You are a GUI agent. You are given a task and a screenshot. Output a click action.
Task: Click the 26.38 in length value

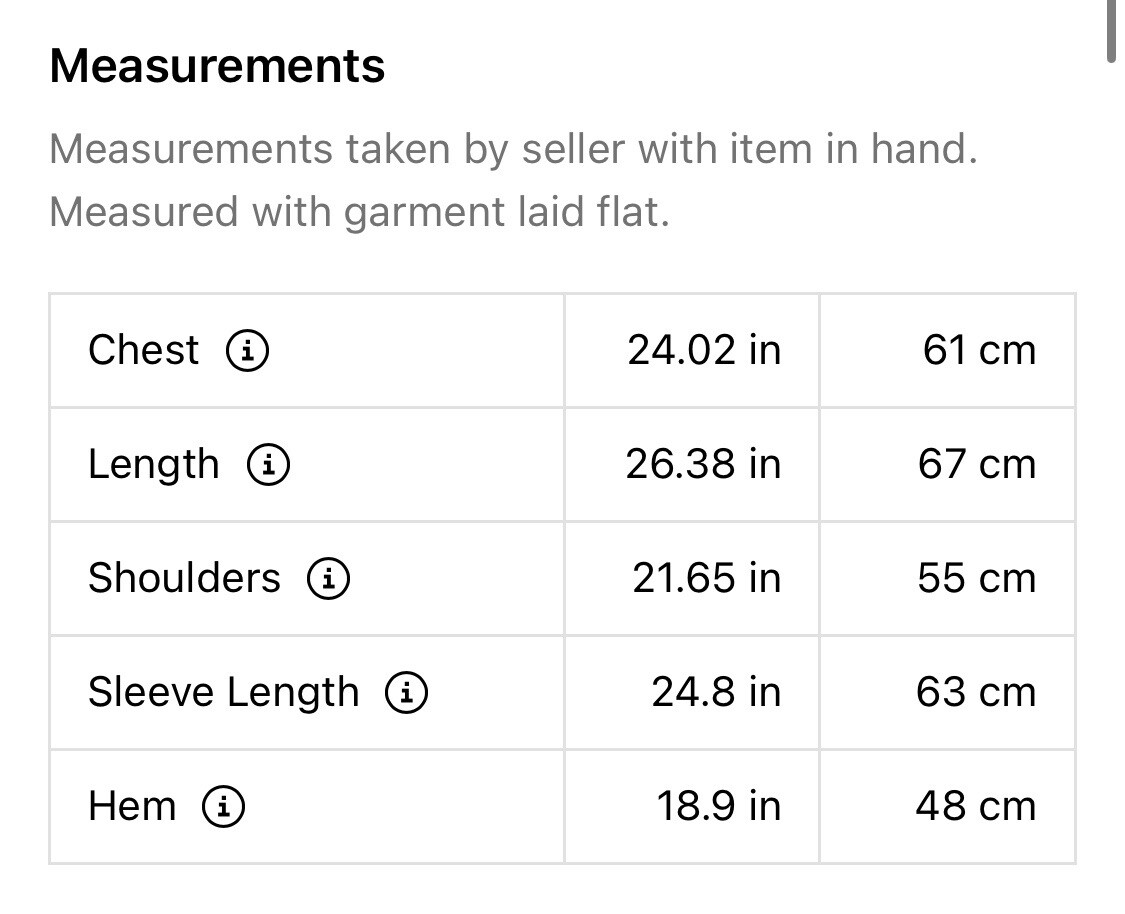(703, 464)
